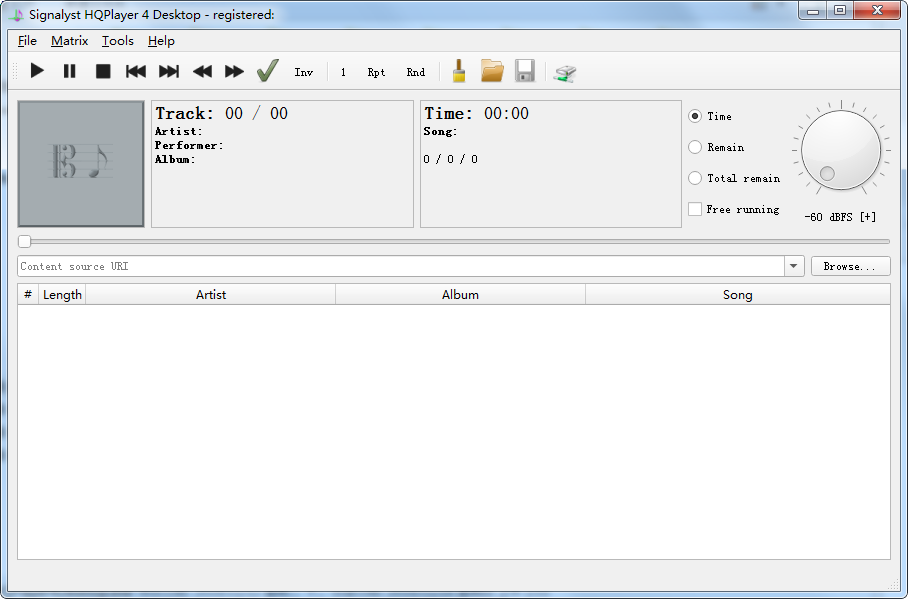This screenshot has width=908, height=599.
Task: Click the Time: 00:00 display text
Action: (x=476, y=114)
